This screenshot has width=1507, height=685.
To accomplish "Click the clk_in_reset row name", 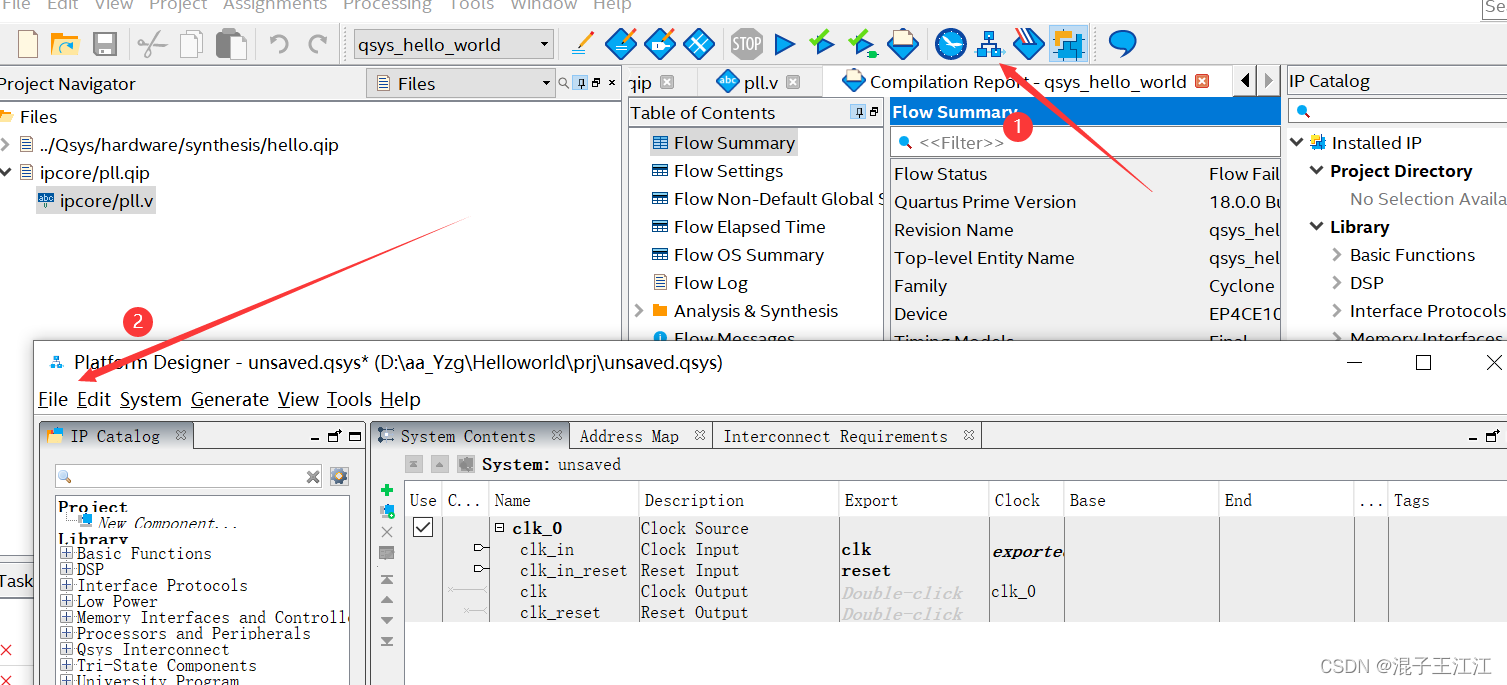I will pos(573,570).
